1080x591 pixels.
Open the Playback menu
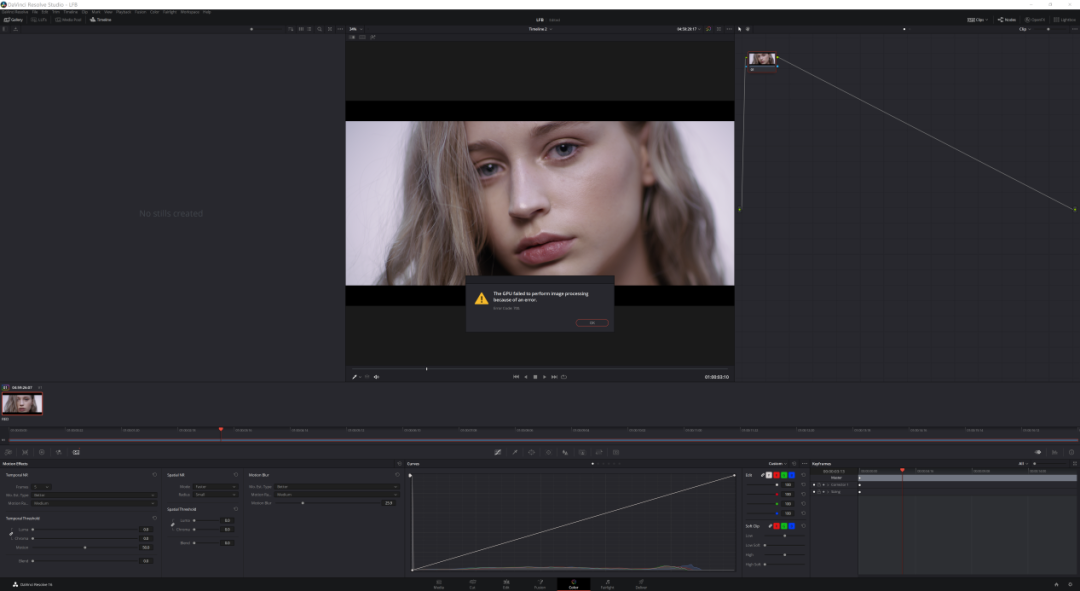123,12
